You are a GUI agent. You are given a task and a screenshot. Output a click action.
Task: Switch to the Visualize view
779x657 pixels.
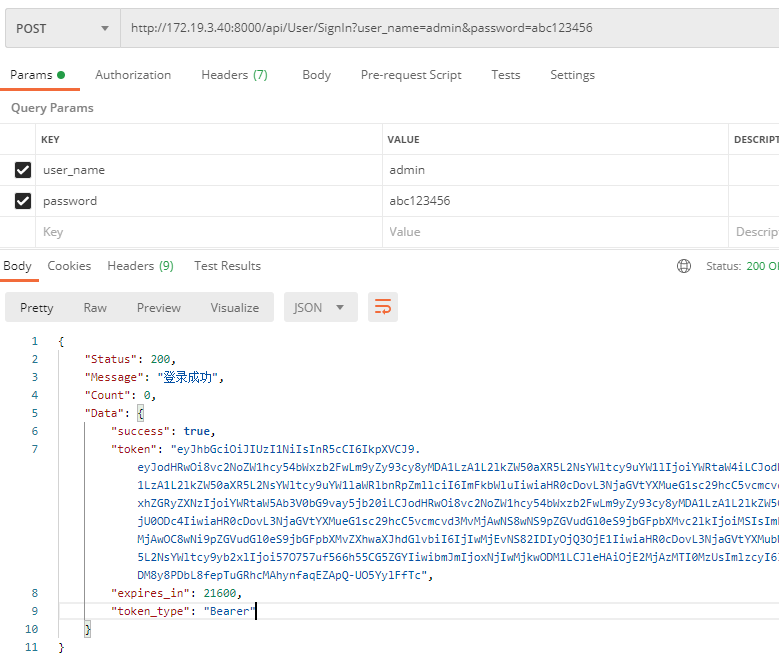(235, 308)
